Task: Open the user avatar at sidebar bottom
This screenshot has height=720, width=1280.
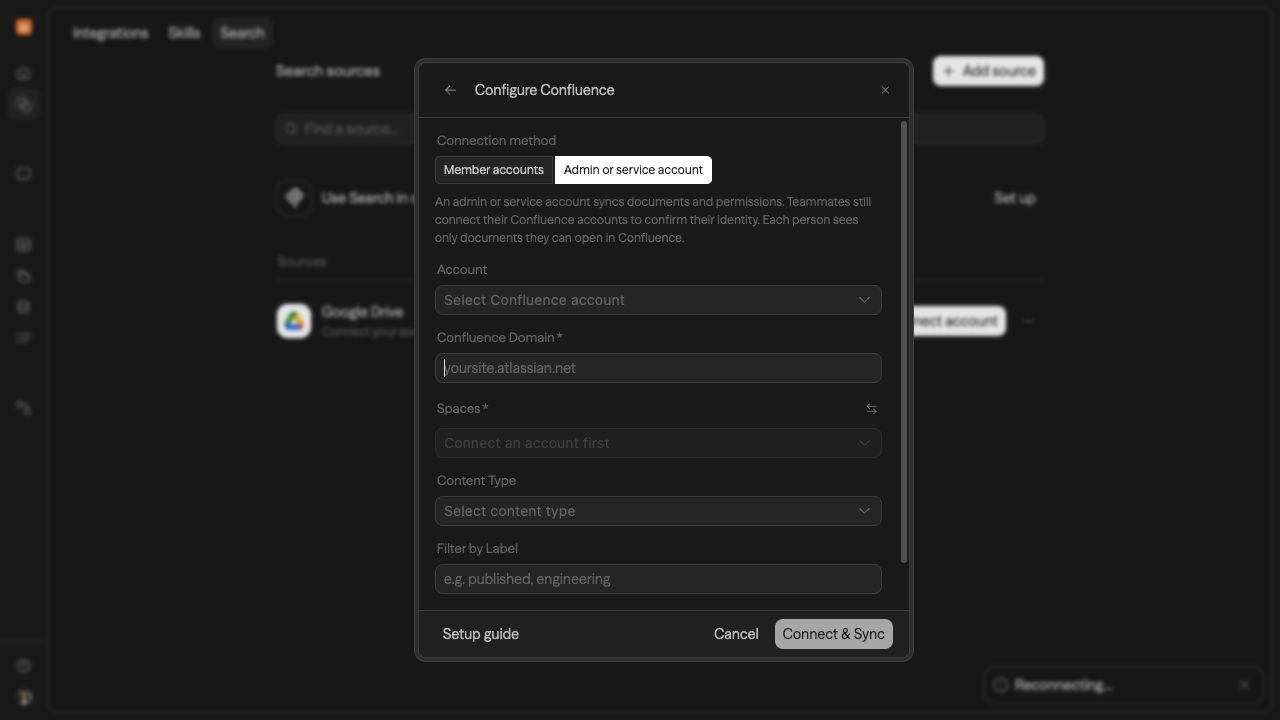Action: click(24, 697)
